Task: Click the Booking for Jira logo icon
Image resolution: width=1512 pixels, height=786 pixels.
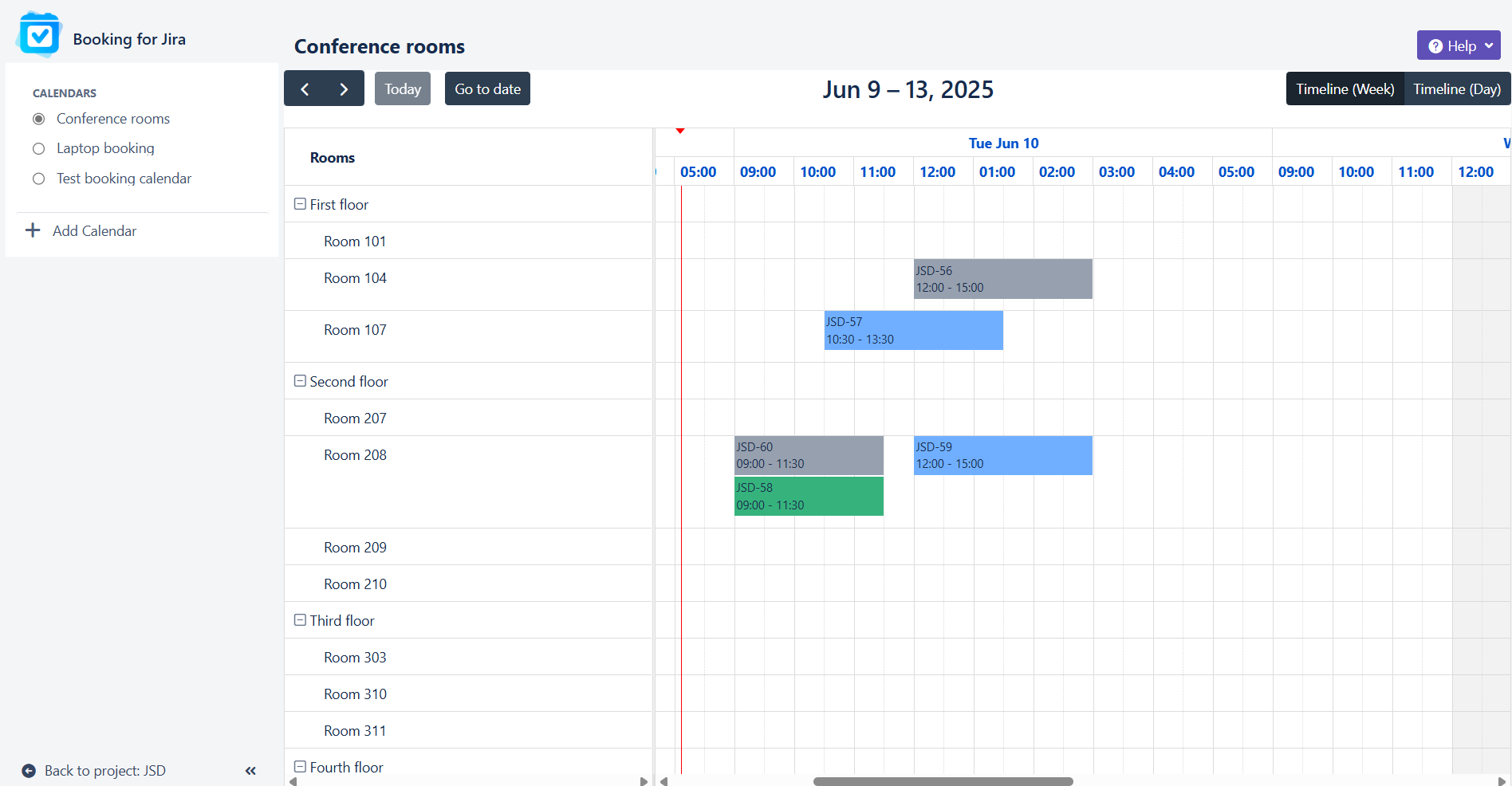Action: point(39,35)
